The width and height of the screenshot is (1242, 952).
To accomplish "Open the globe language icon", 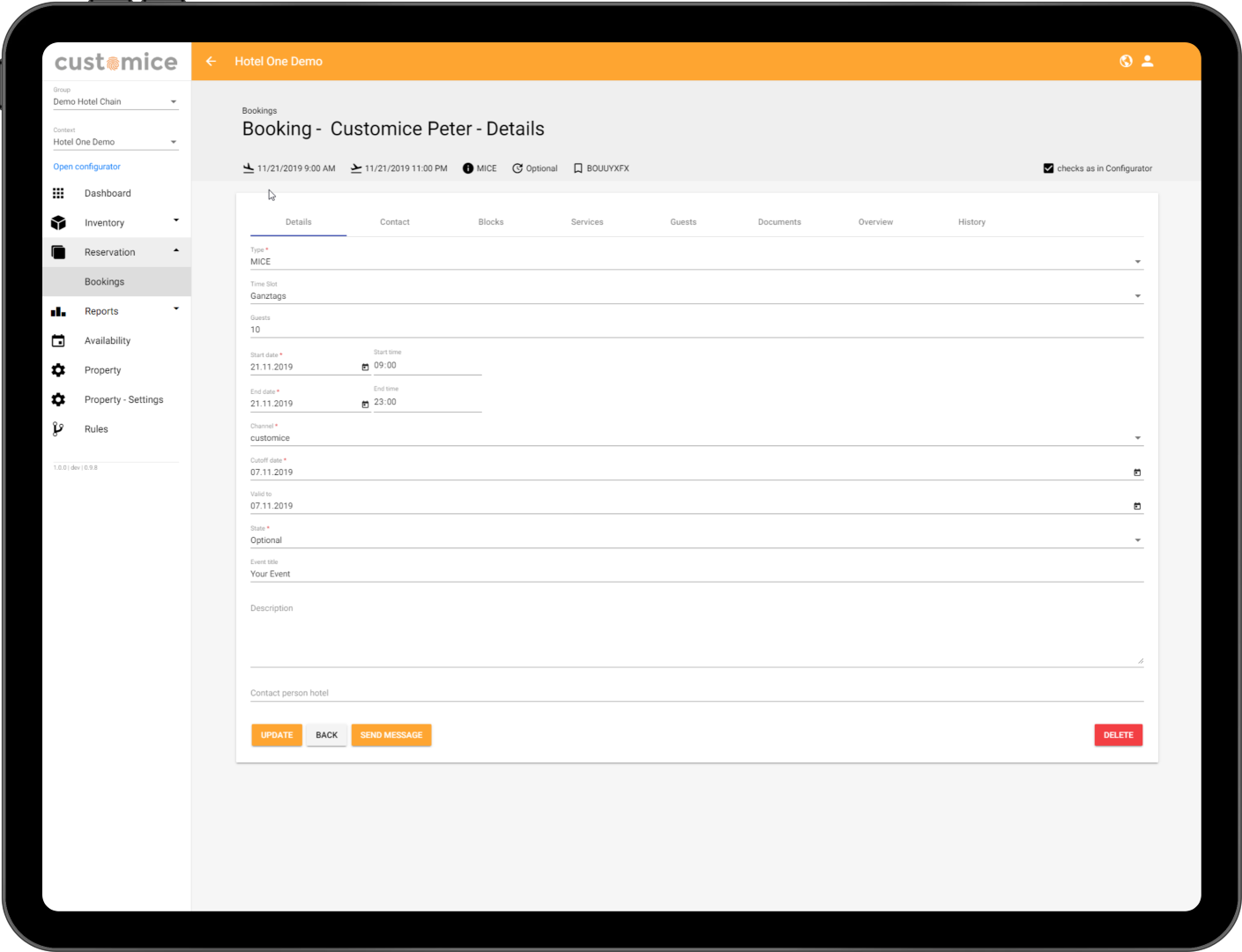I will point(1126,62).
